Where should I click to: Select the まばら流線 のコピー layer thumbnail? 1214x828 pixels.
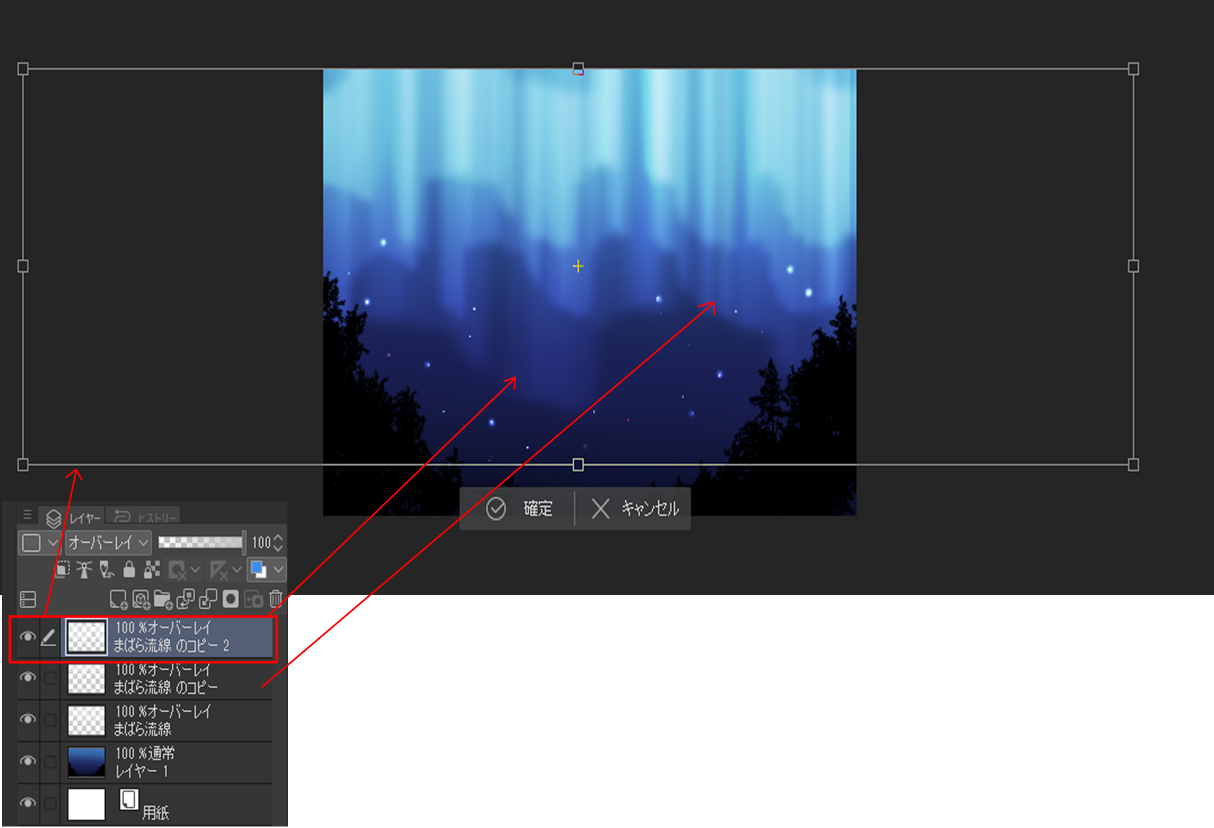click(x=86, y=679)
